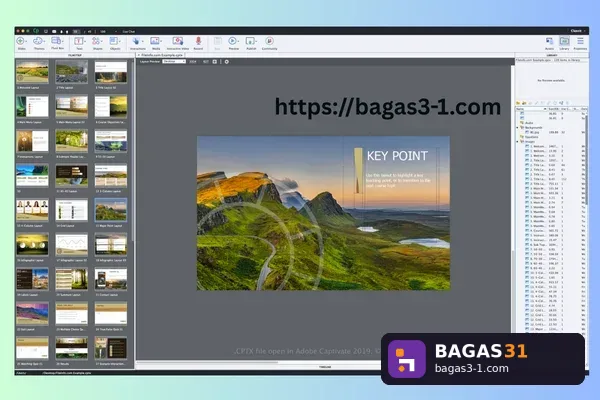This screenshot has height=400, width=600.
Task: Select slide 2 Title Layout thumbnail
Action: 72,72
